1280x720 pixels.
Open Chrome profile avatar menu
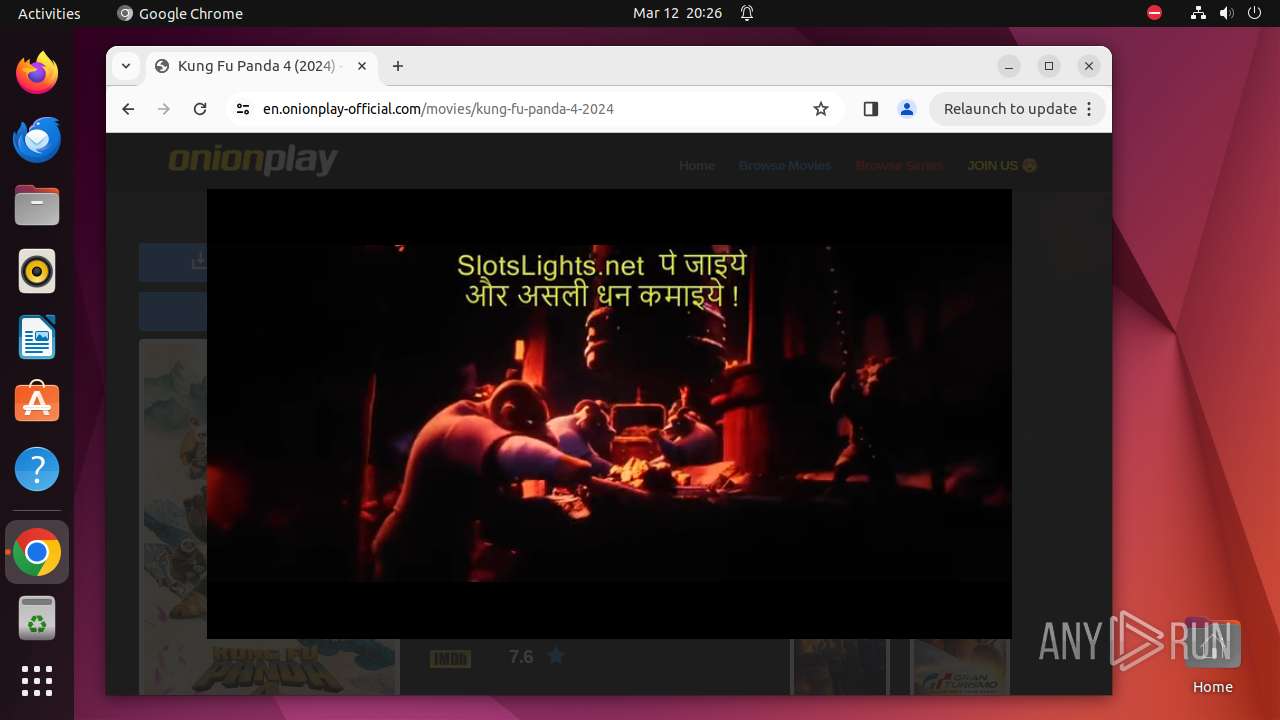click(x=907, y=109)
